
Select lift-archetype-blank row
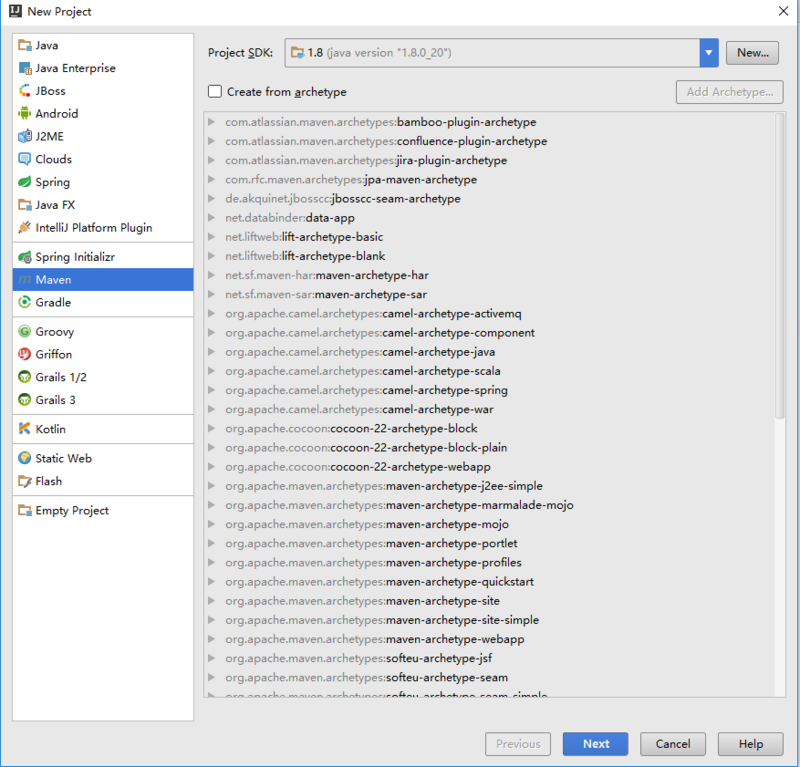[489, 256]
